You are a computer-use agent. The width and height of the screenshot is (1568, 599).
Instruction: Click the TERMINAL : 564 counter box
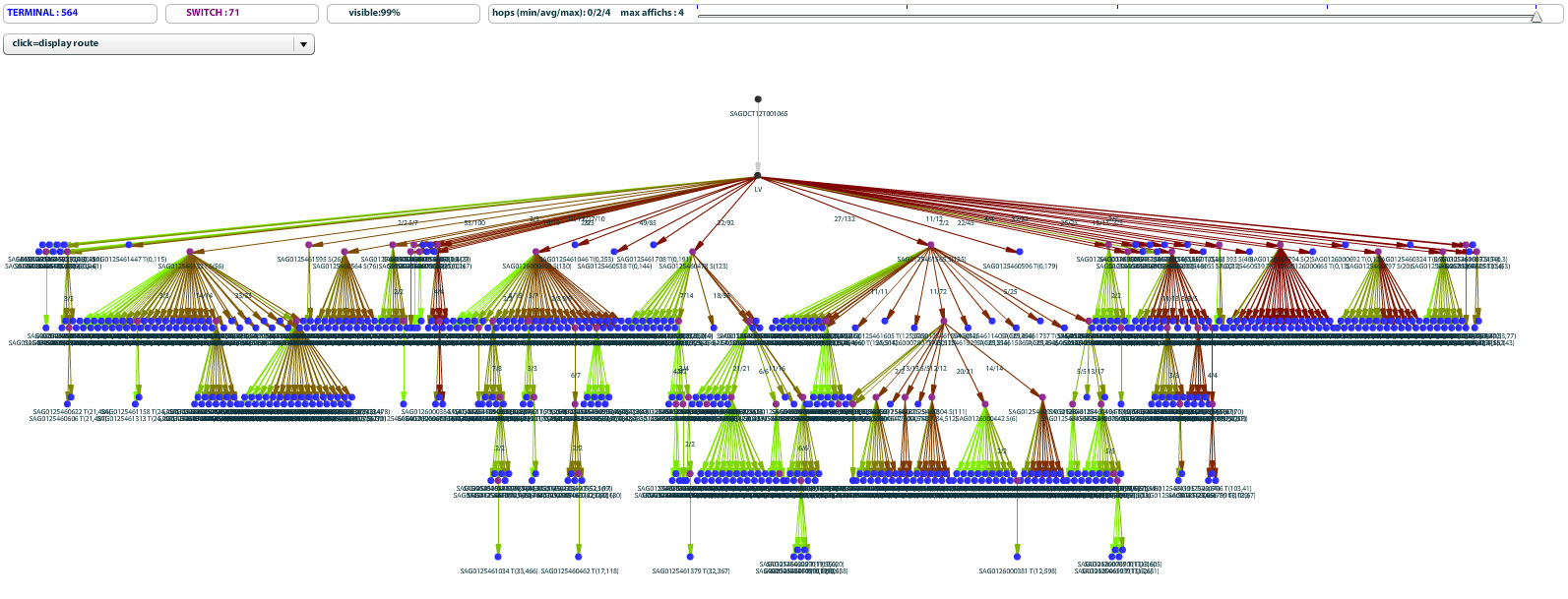80,14
